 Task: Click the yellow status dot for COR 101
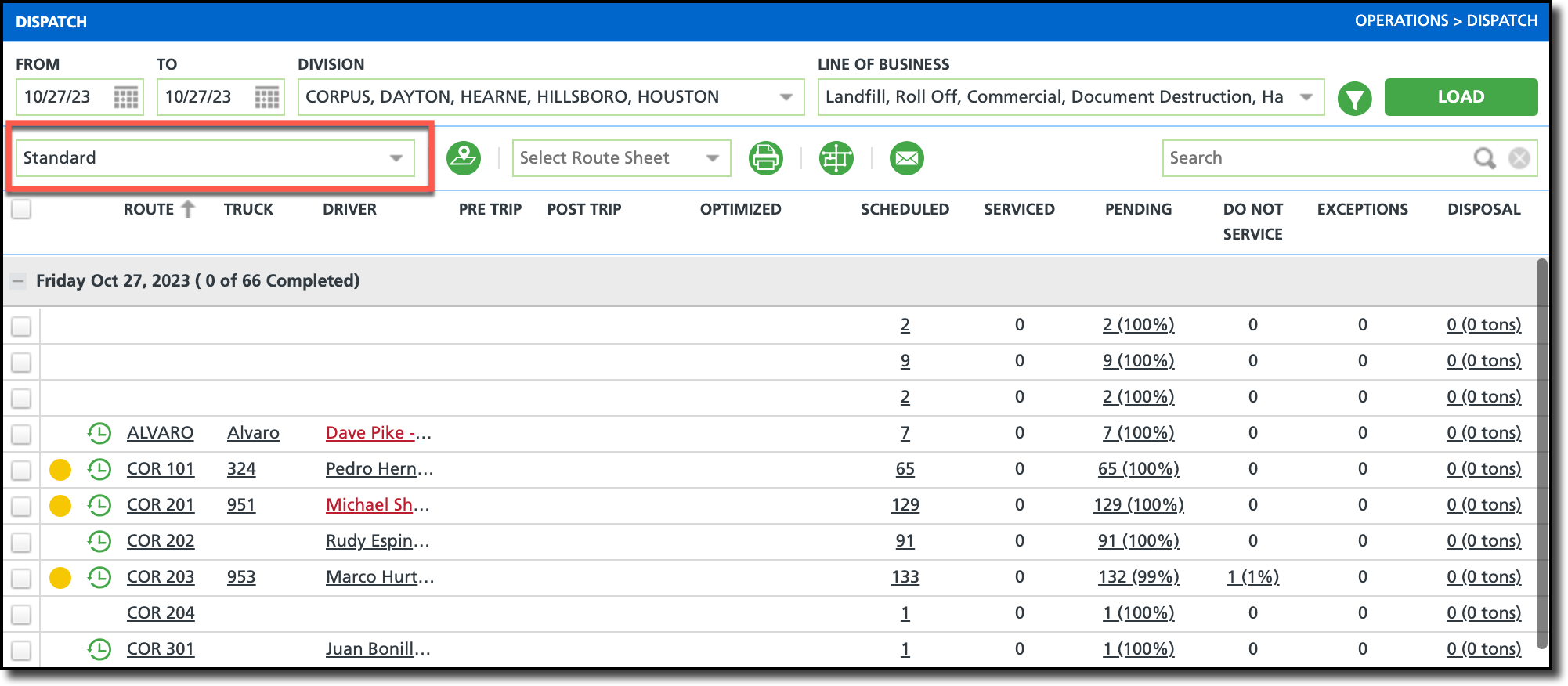60,470
